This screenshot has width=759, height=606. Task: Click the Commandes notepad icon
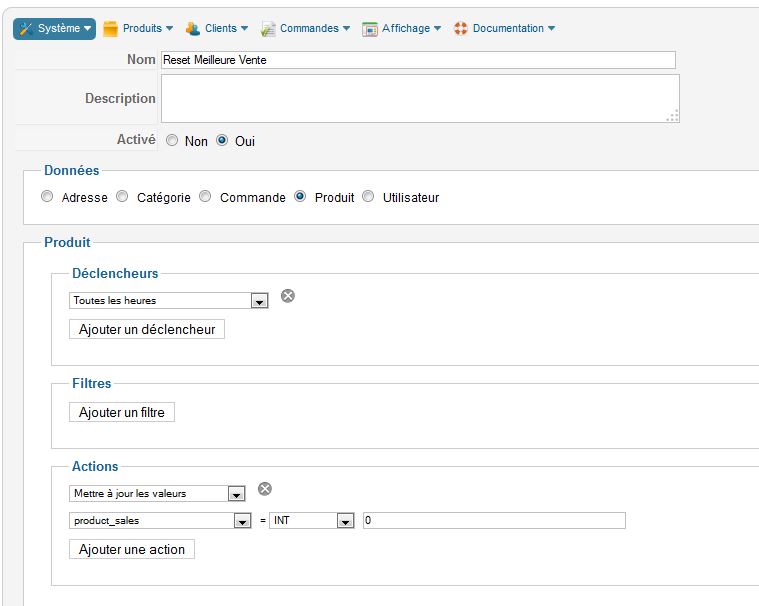[x=268, y=29]
